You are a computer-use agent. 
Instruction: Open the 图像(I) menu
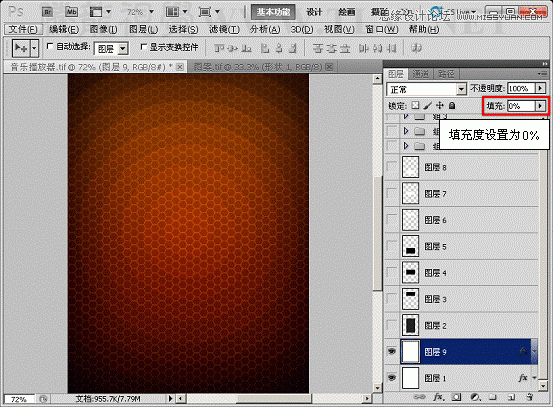coord(103,29)
